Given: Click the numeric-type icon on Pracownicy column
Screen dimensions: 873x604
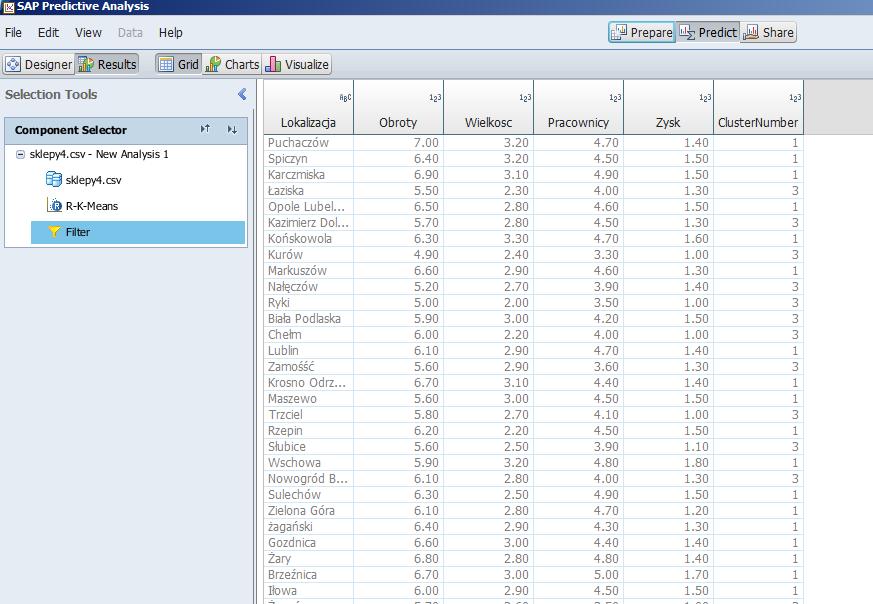Looking at the screenshot, I should pyautogui.click(x=615, y=98).
